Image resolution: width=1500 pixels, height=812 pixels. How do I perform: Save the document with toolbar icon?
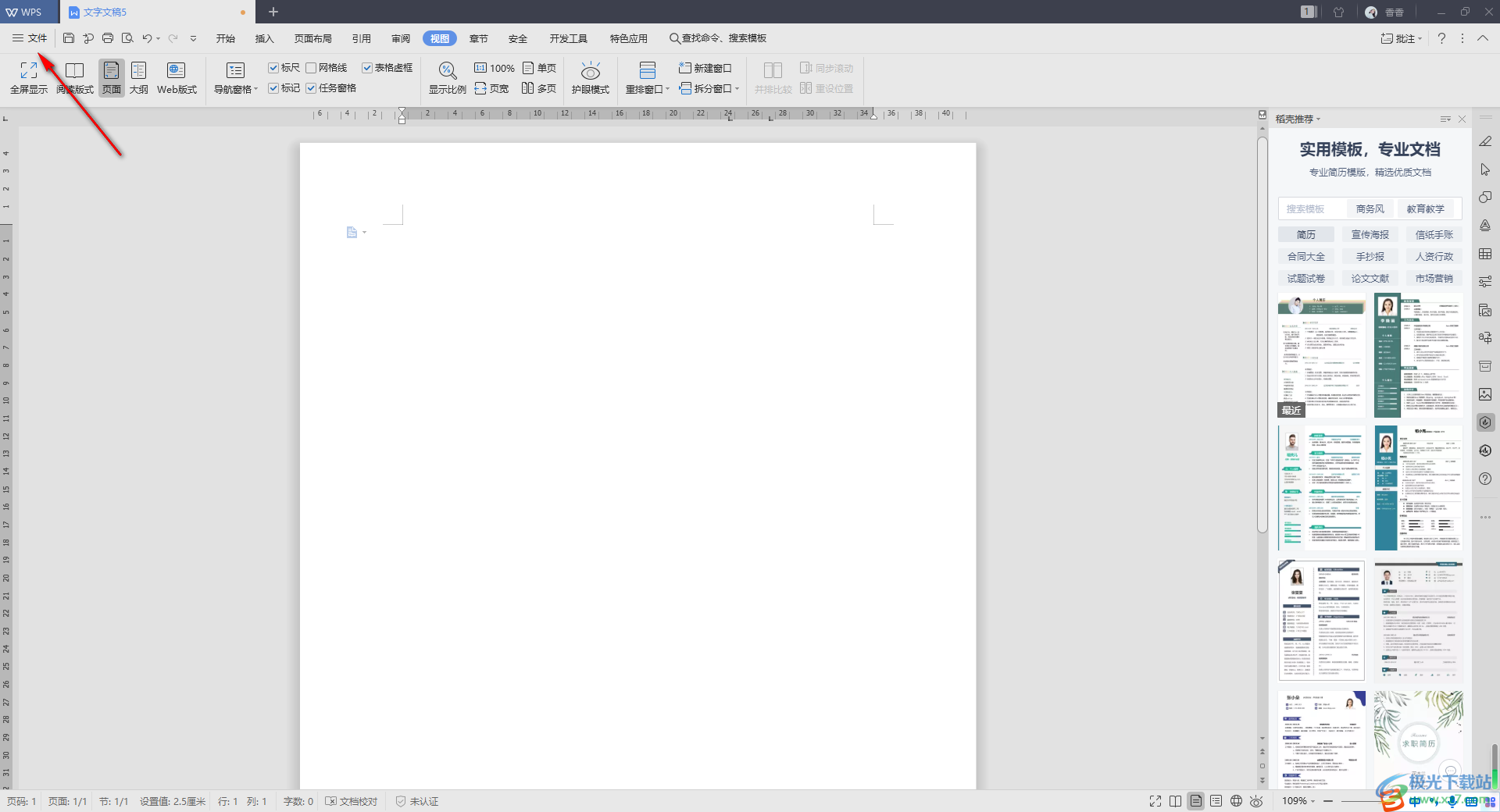(69, 38)
